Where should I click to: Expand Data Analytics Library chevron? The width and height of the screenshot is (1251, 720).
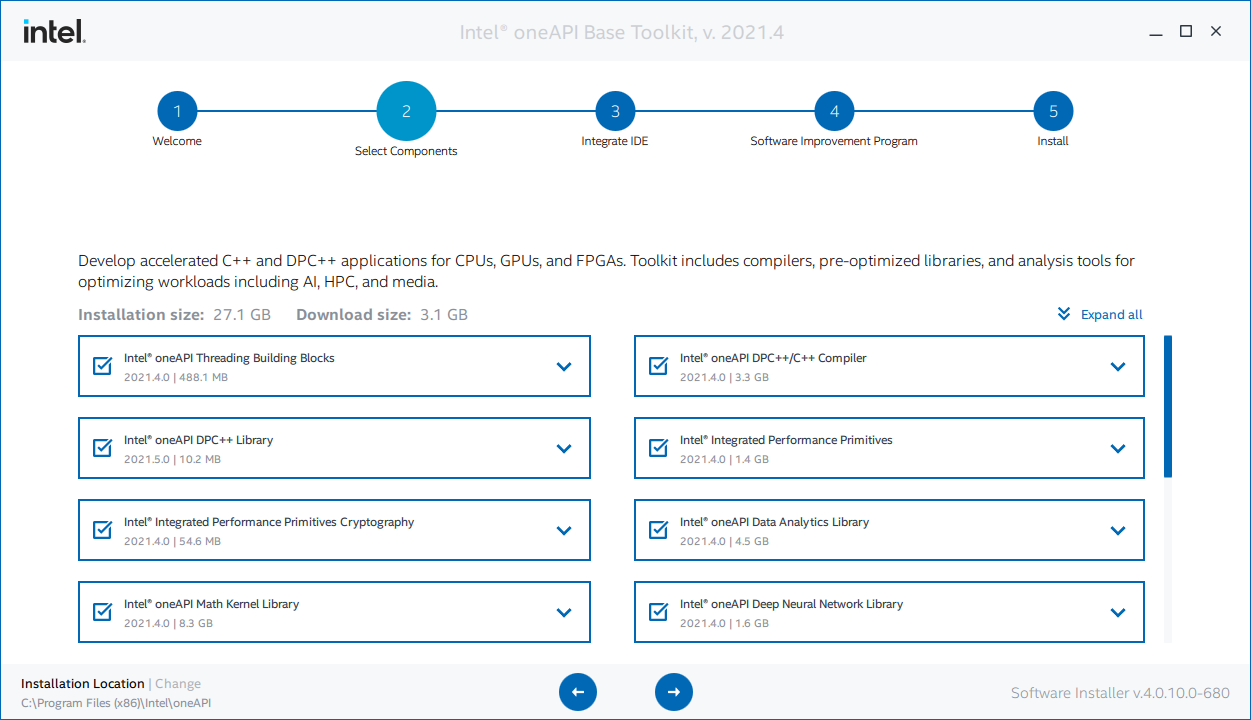click(x=1118, y=531)
